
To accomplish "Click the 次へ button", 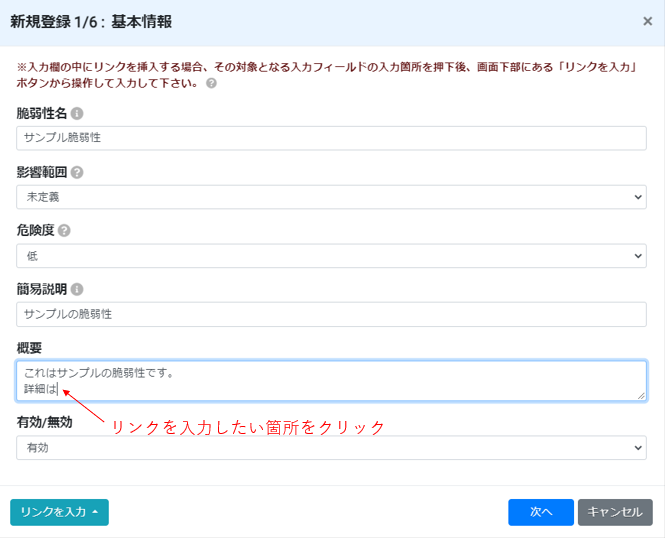I will click(541, 512).
